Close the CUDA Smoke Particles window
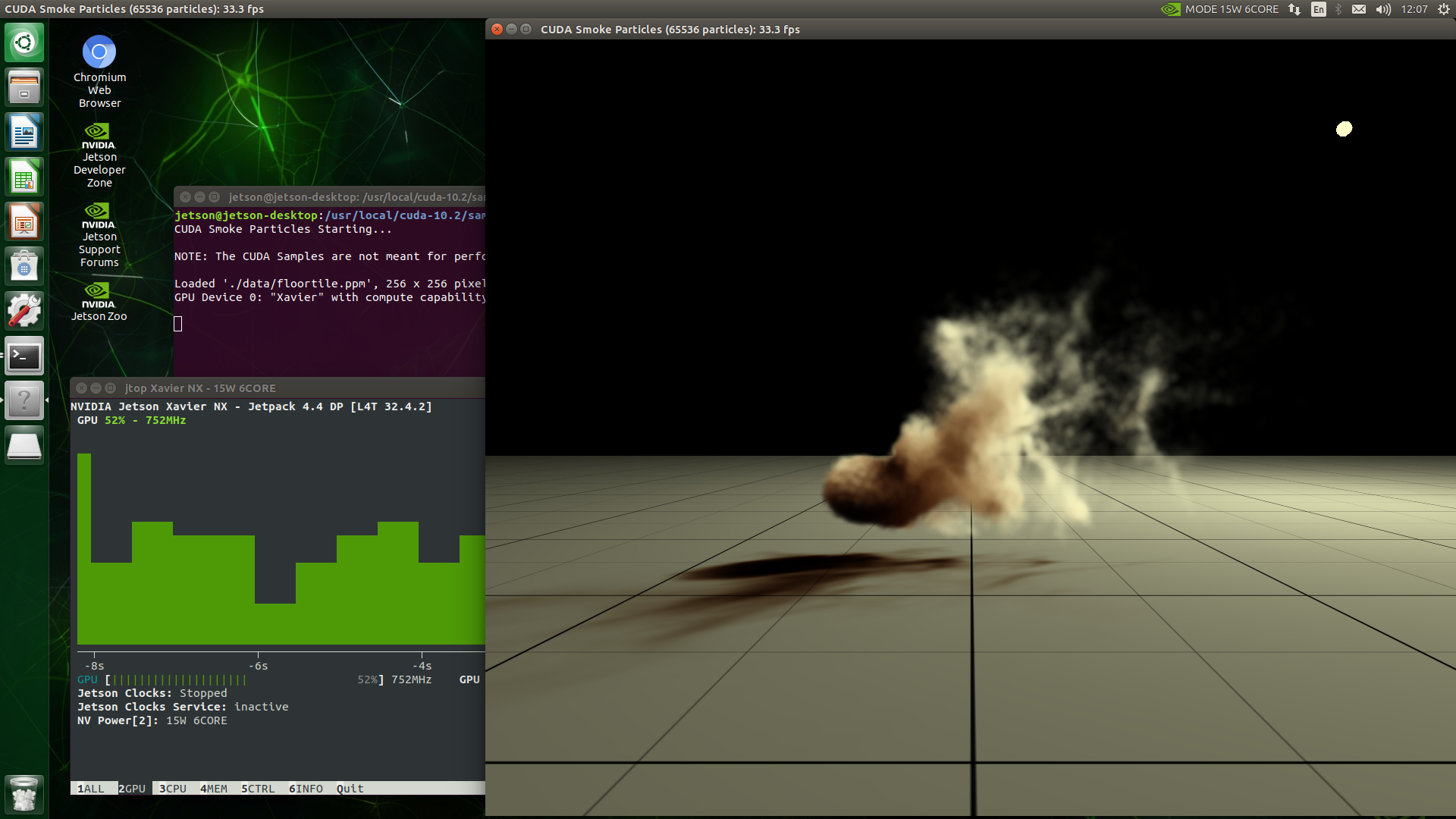Image resolution: width=1456 pixels, height=819 pixels. [497, 29]
